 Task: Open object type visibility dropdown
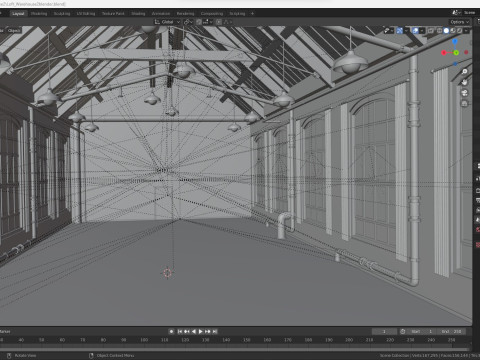[x=388, y=31]
